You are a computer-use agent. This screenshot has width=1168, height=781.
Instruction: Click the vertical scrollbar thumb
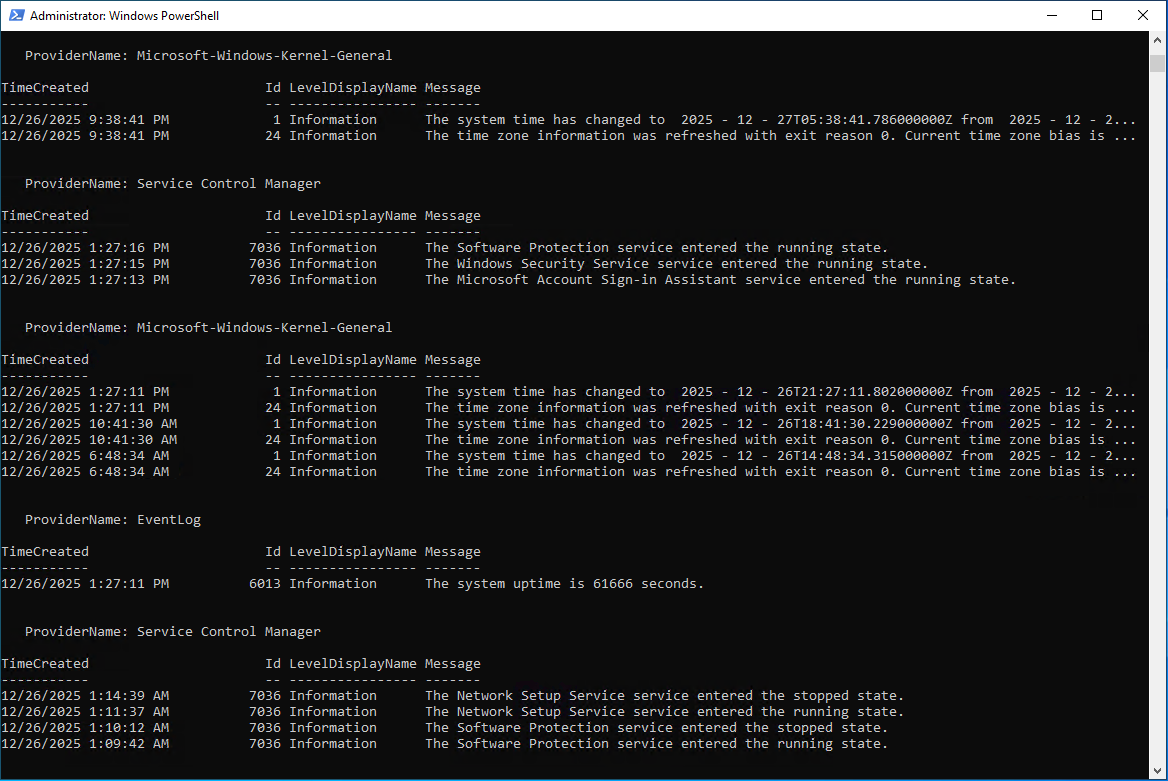pyautogui.click(x=1157, y=63)
